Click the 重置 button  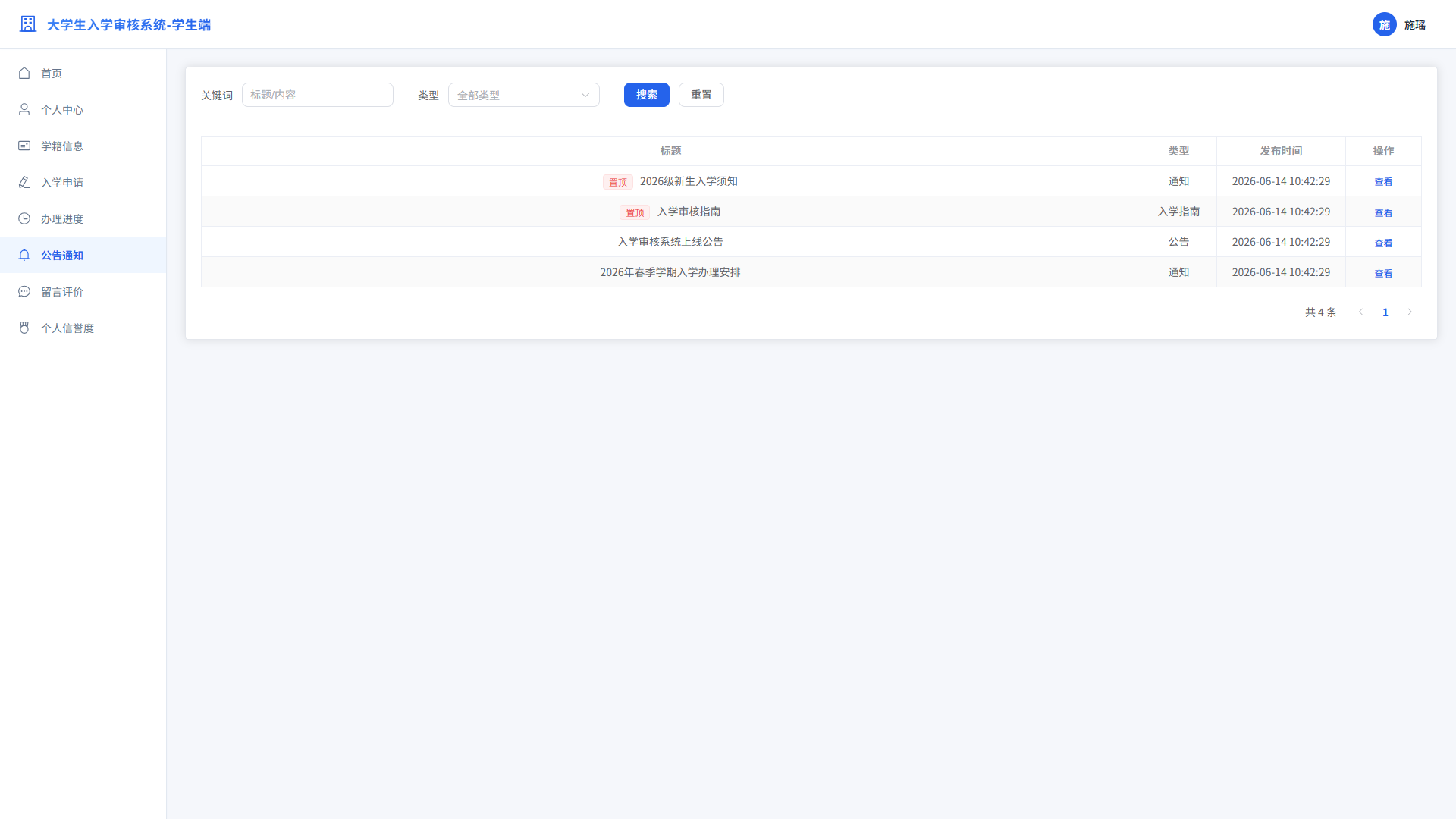pos(701,95)
